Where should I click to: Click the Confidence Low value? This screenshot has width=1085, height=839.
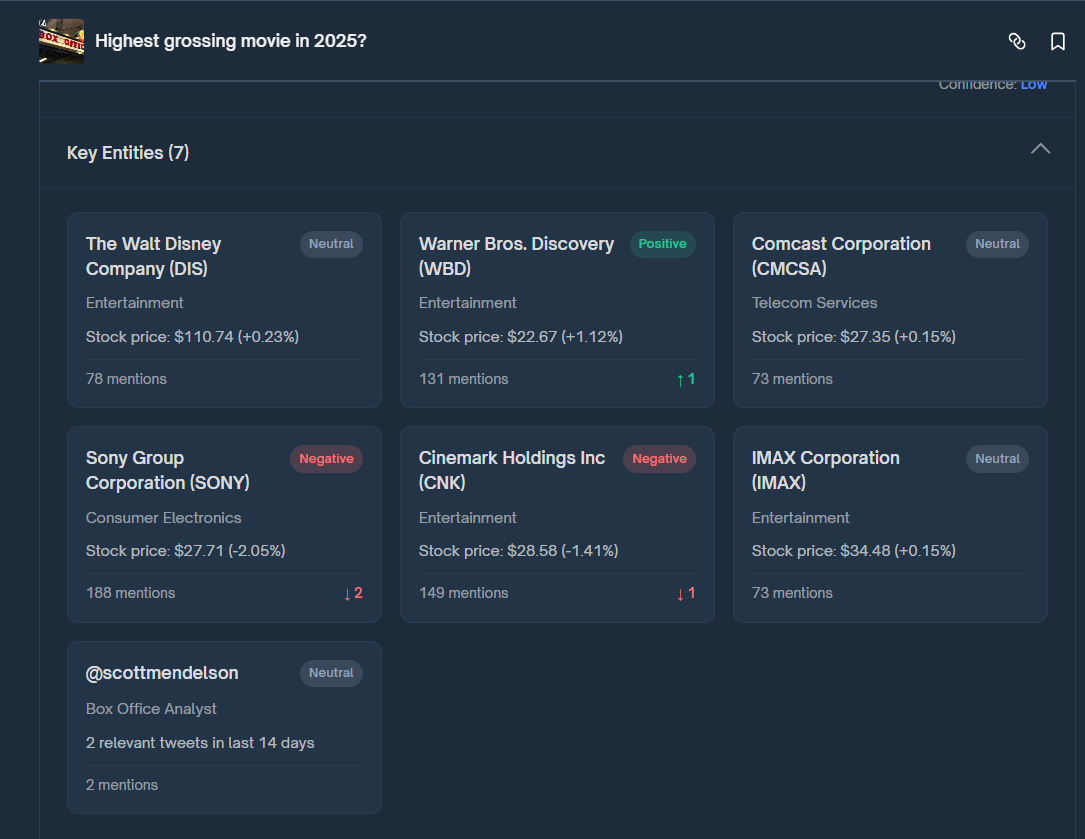click(x=1034, y=84)
